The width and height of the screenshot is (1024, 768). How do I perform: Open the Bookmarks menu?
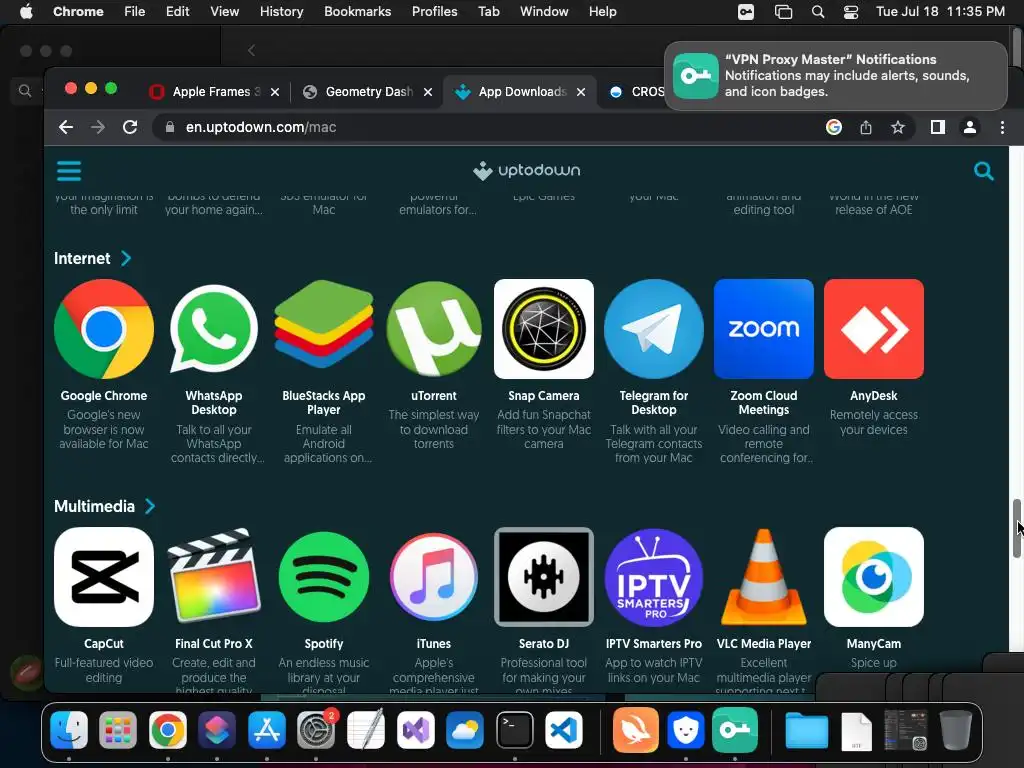(357, 12)
